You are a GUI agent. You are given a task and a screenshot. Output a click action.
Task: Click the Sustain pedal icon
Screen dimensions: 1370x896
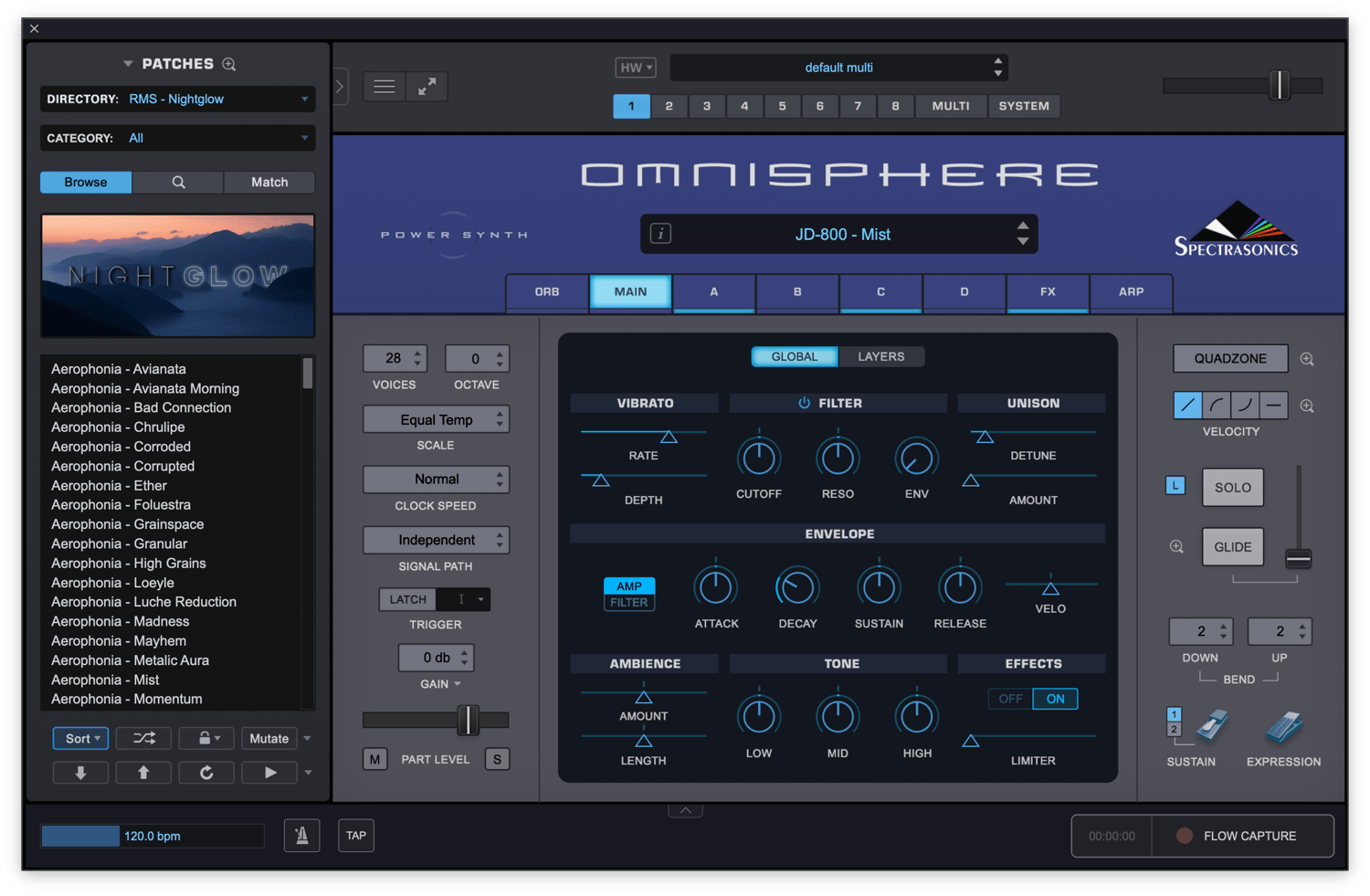click(x=1213, y=726)
